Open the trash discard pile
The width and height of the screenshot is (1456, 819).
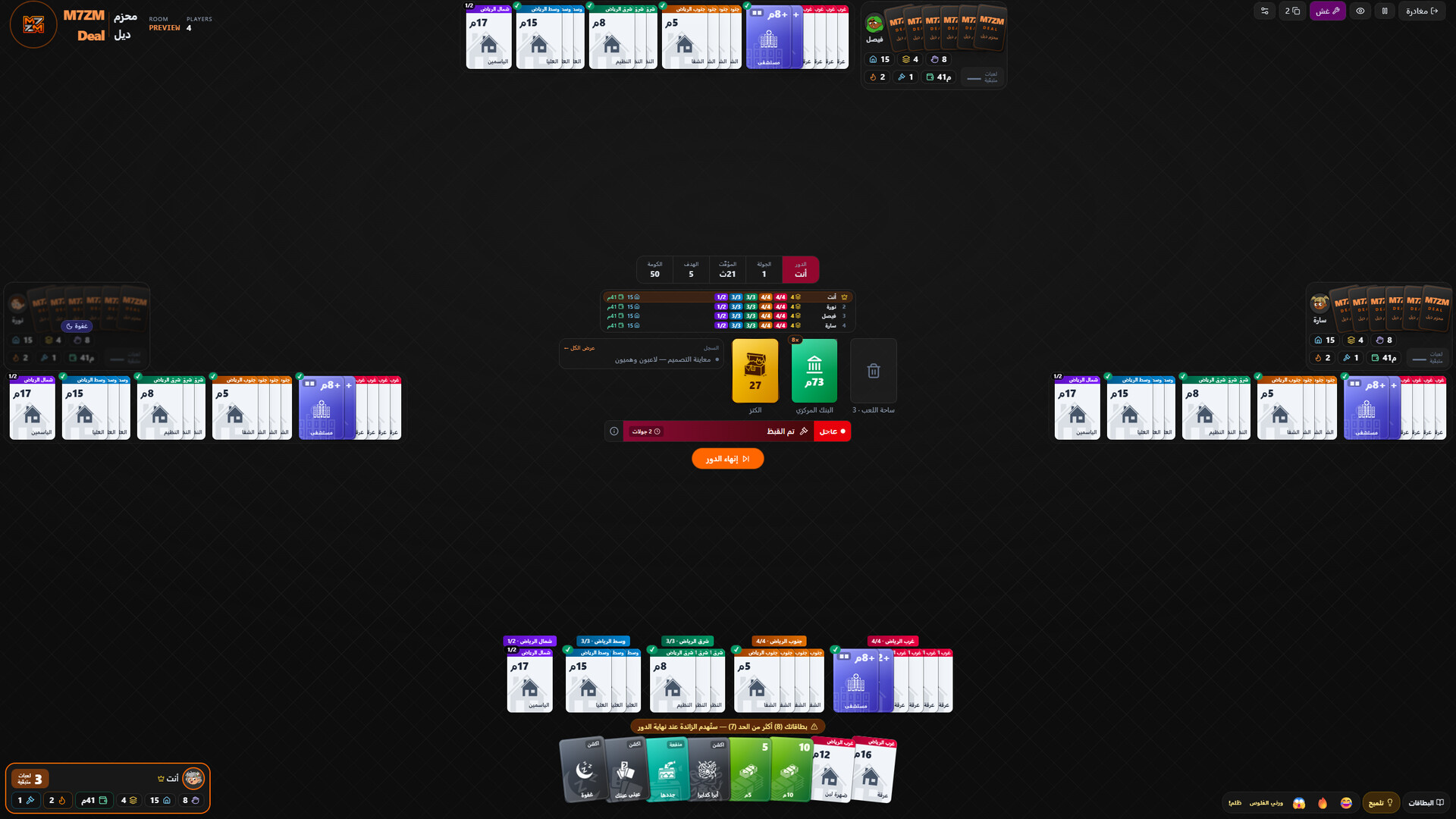click(x=874, y=371)
